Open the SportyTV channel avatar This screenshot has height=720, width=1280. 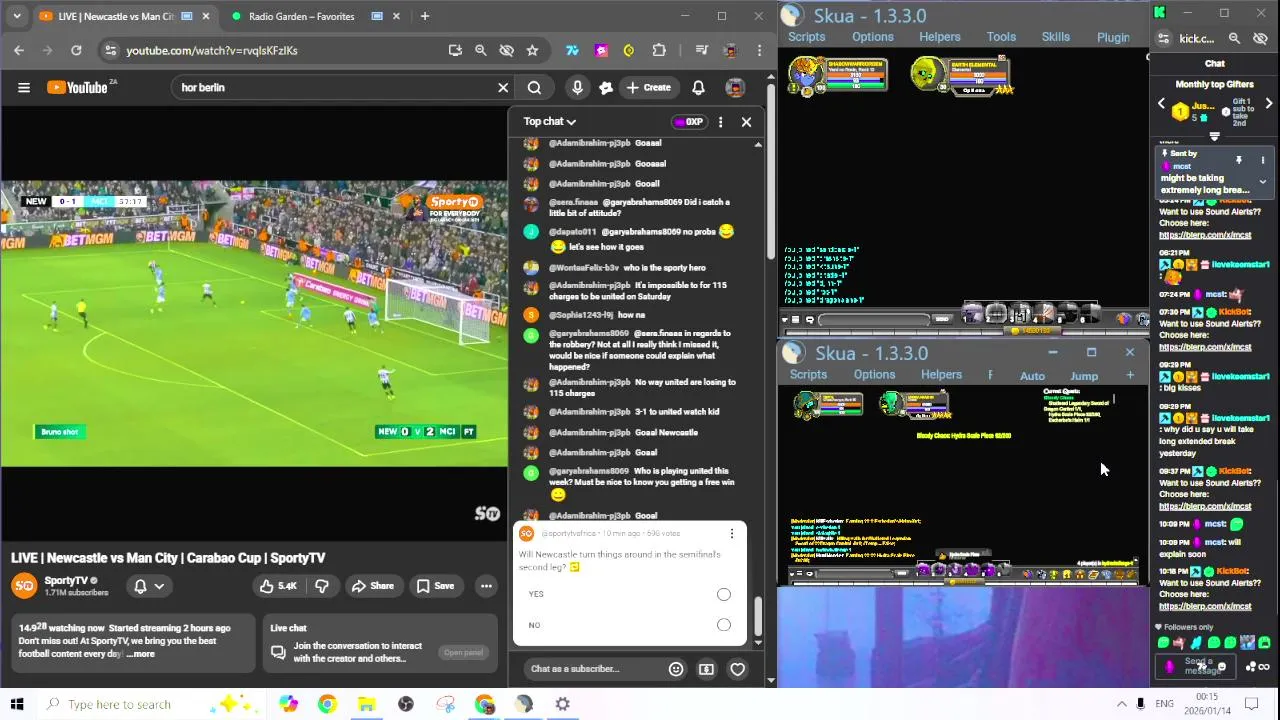click(25, 585)
